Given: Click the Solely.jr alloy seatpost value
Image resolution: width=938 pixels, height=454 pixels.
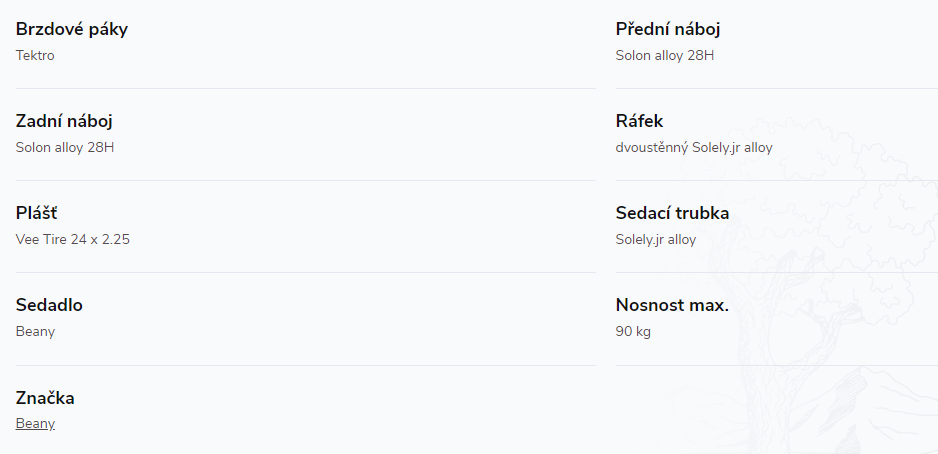Looking at the screenshot, I should coord(656,239).
